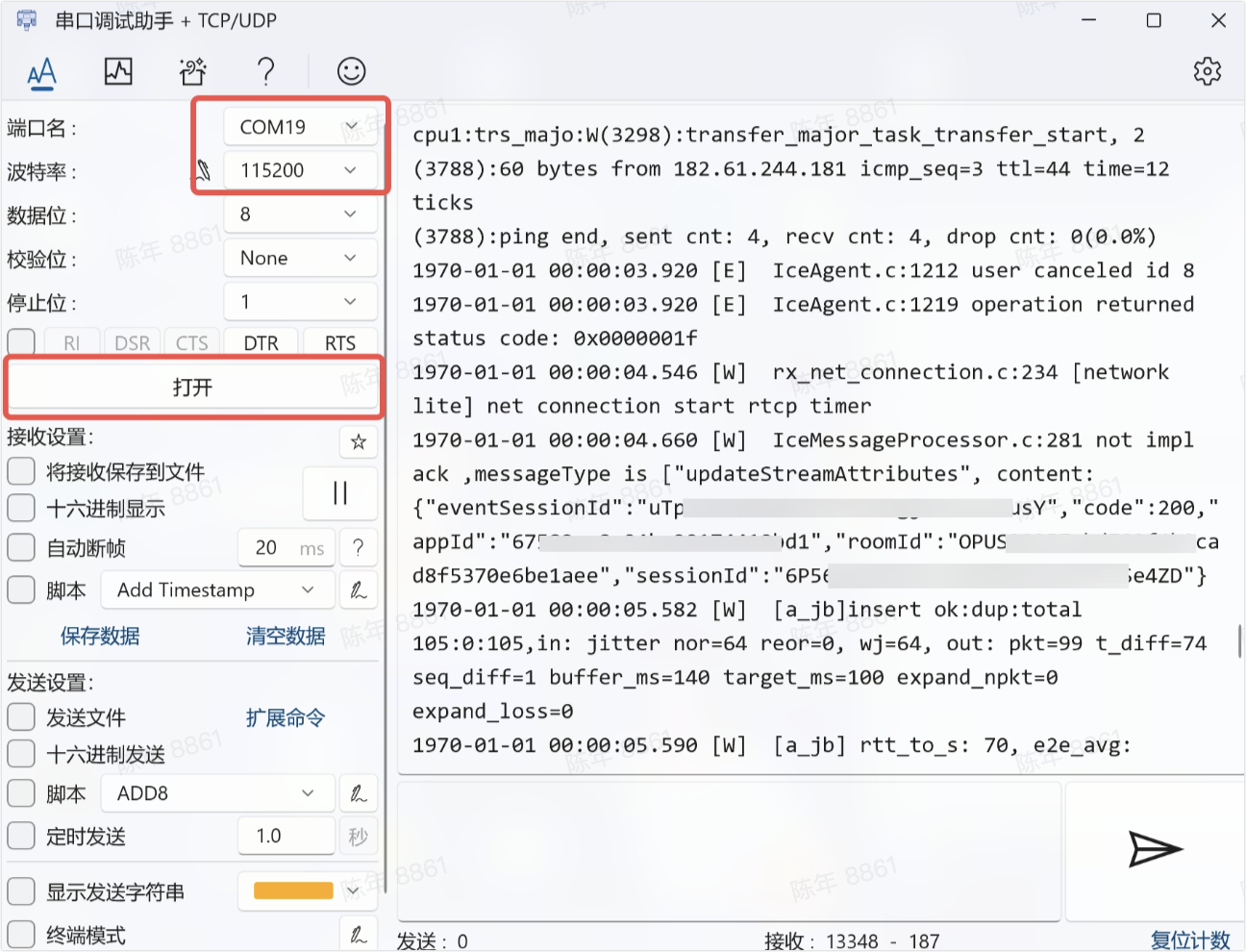The image size is (1246, 952).
Task: Click the star icon beside receive settings
Action: [x=359, y=441]
